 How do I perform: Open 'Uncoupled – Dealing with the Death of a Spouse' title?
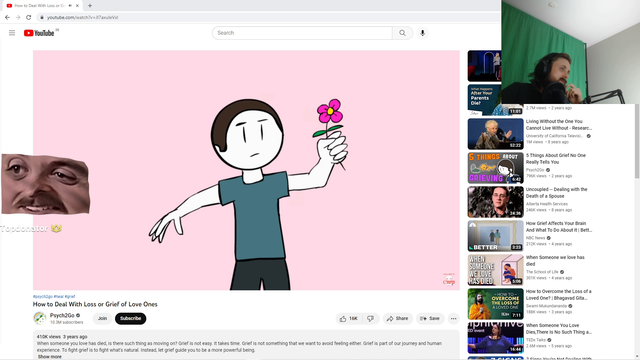(x=556, y=192)
